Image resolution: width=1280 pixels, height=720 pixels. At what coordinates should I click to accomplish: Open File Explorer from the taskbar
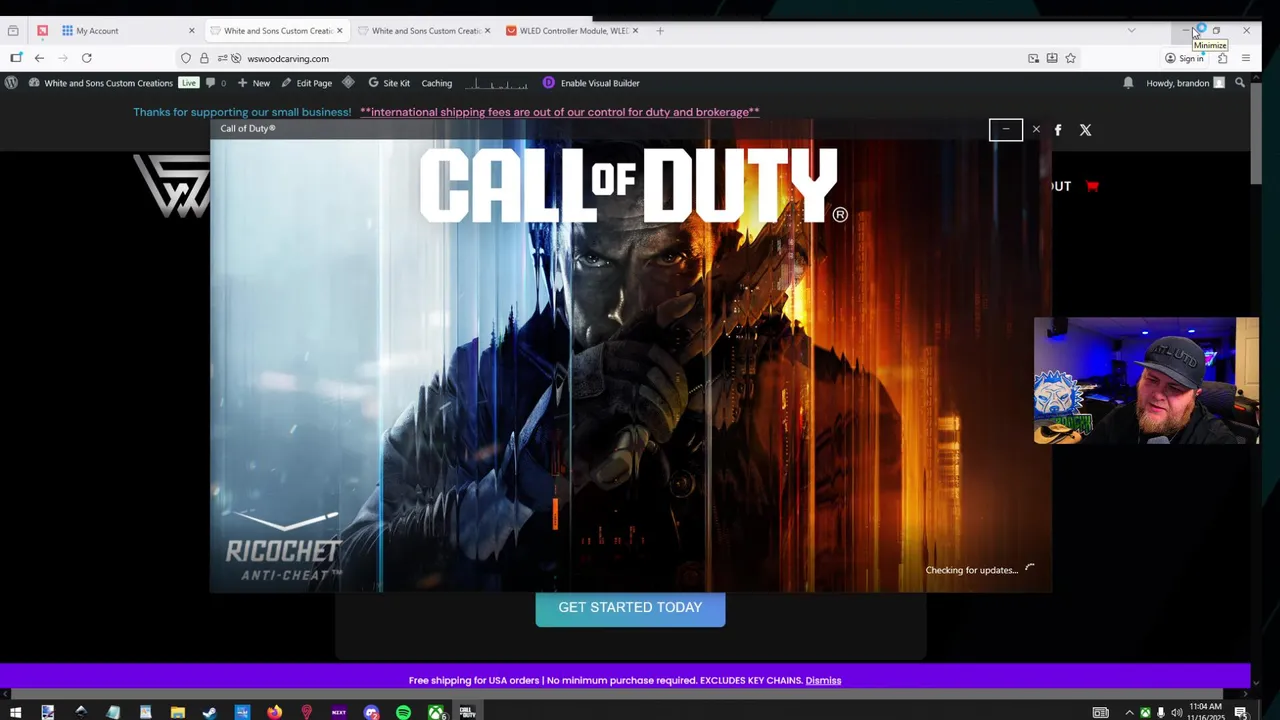pos(177,712)
